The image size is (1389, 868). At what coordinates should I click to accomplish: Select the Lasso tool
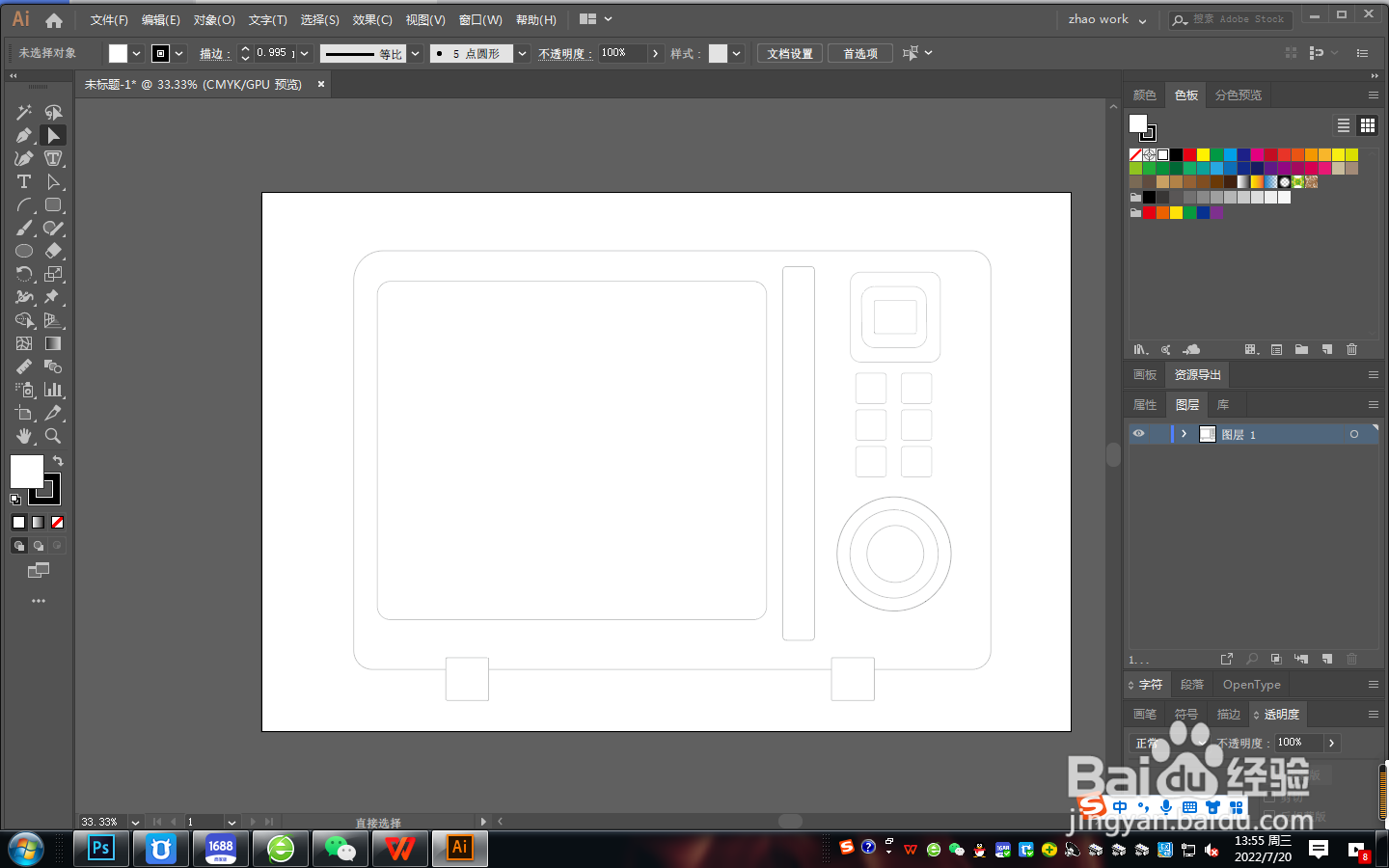tap(53, 113)
